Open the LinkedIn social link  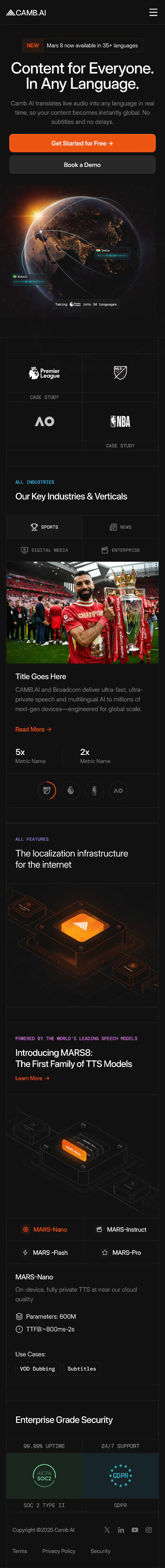coord(121,1530)
